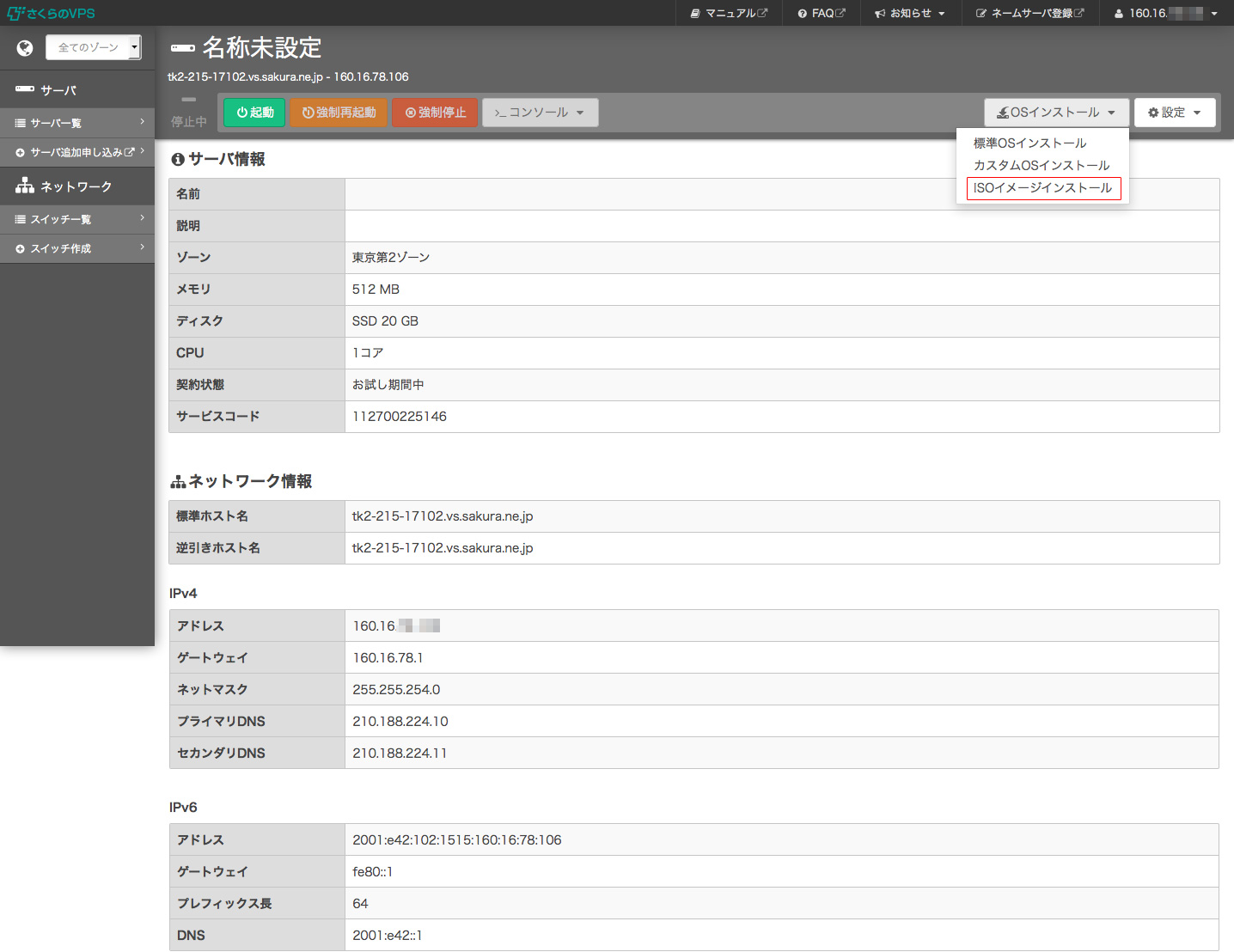The height and width of the screenshot is (952, 1234).
Task: Choose 標準OSインストール from the menu
Action: 1029,143
